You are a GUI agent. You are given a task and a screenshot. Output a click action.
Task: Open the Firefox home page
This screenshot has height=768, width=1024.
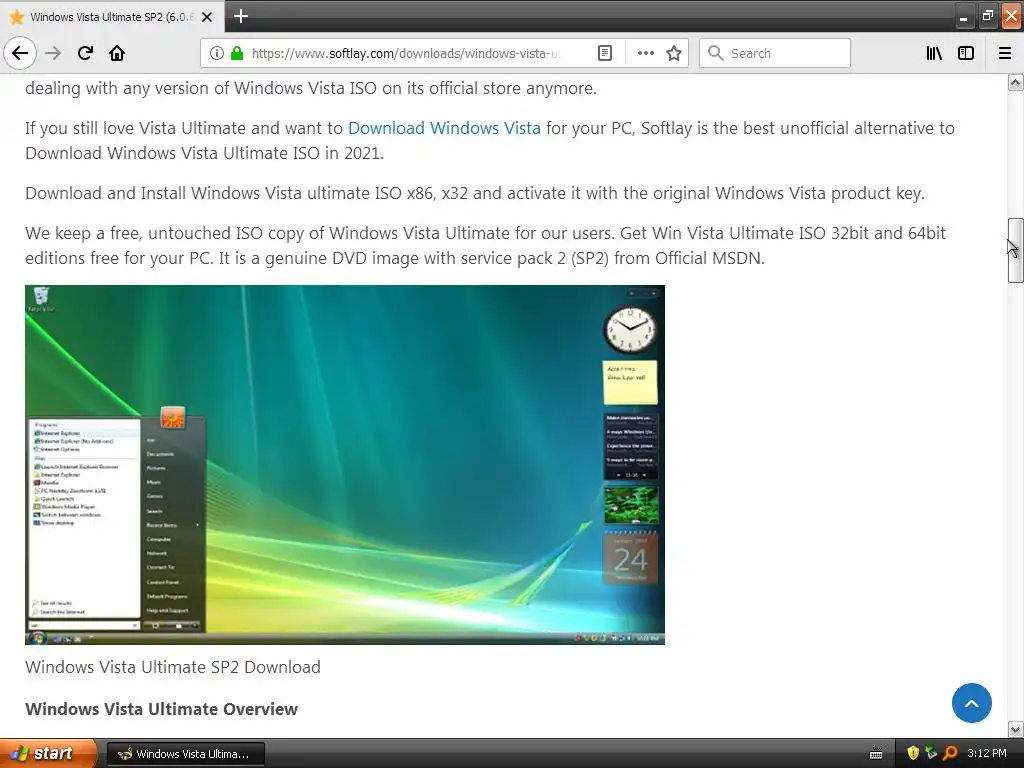[117, 53]
